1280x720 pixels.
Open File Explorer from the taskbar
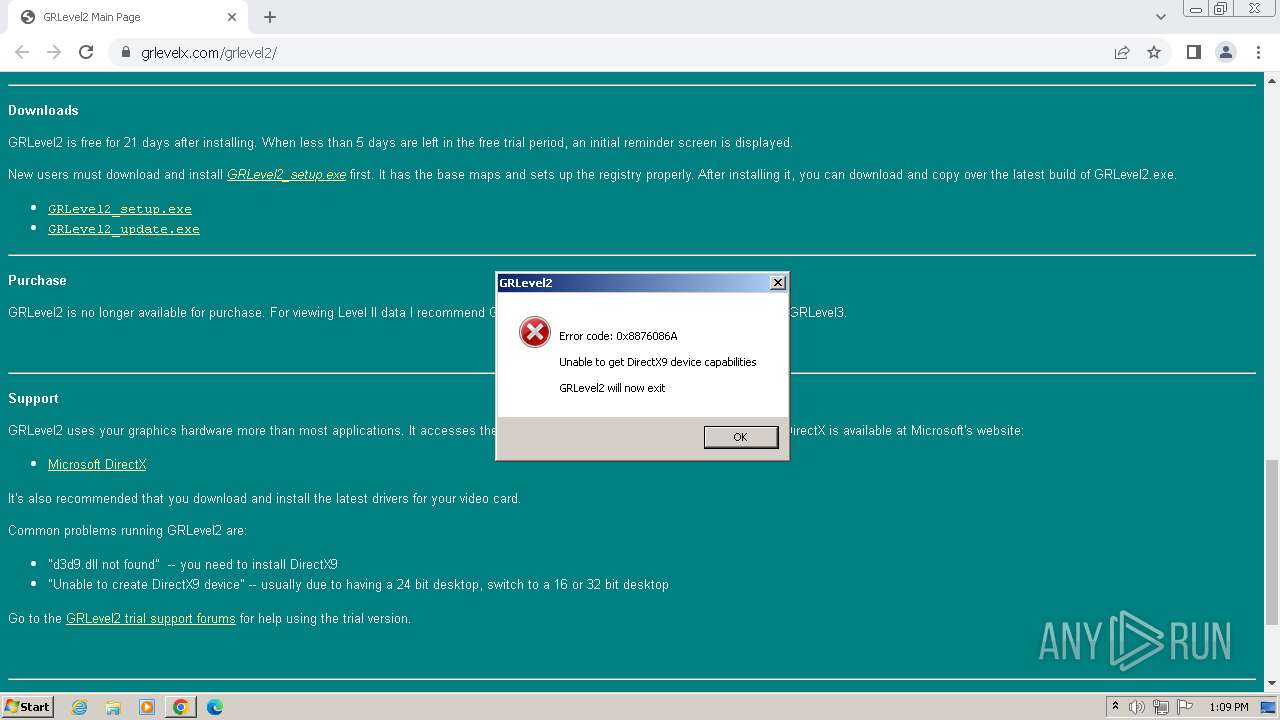(113, 707)
